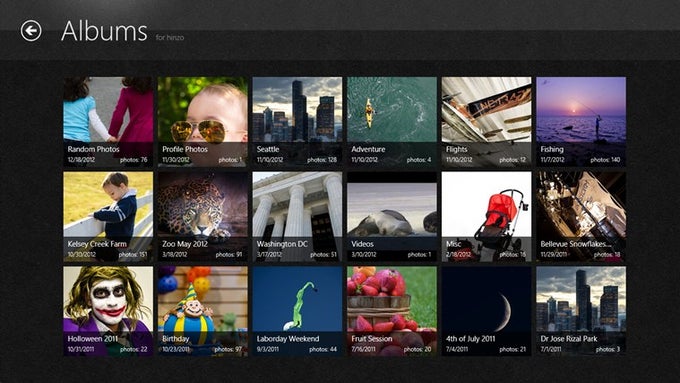Open the Fishing album tile
The height and width of the screenshot is (383, 680).
581,122
